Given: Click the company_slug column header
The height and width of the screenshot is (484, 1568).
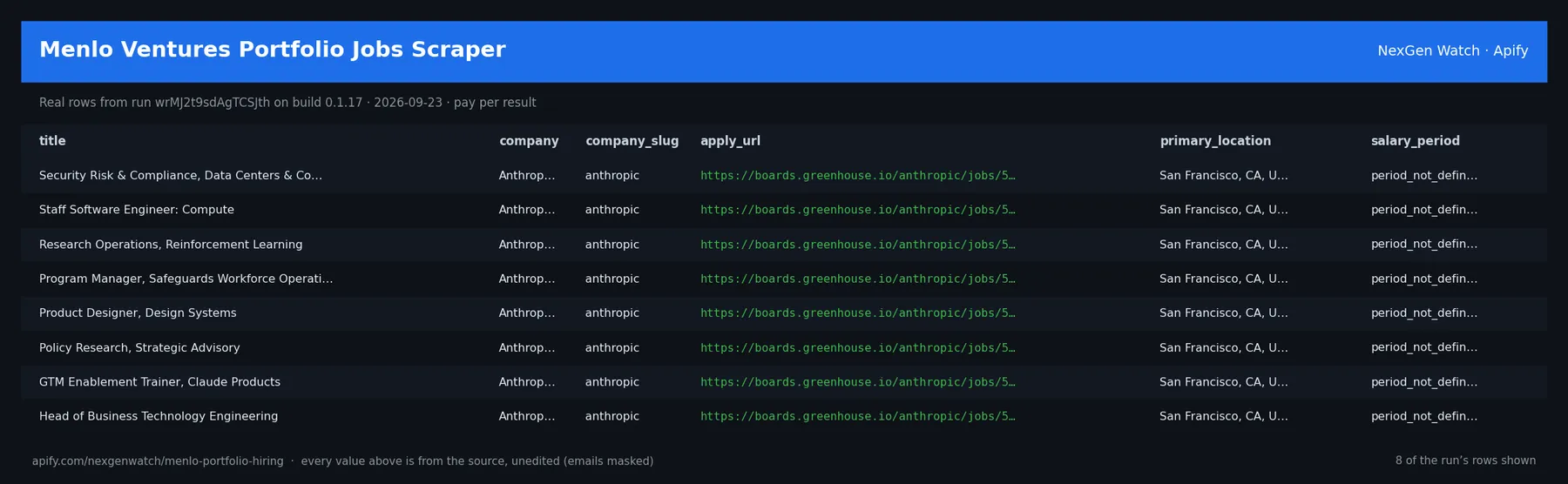Looking at the screenshot, I should click(632, 141).
